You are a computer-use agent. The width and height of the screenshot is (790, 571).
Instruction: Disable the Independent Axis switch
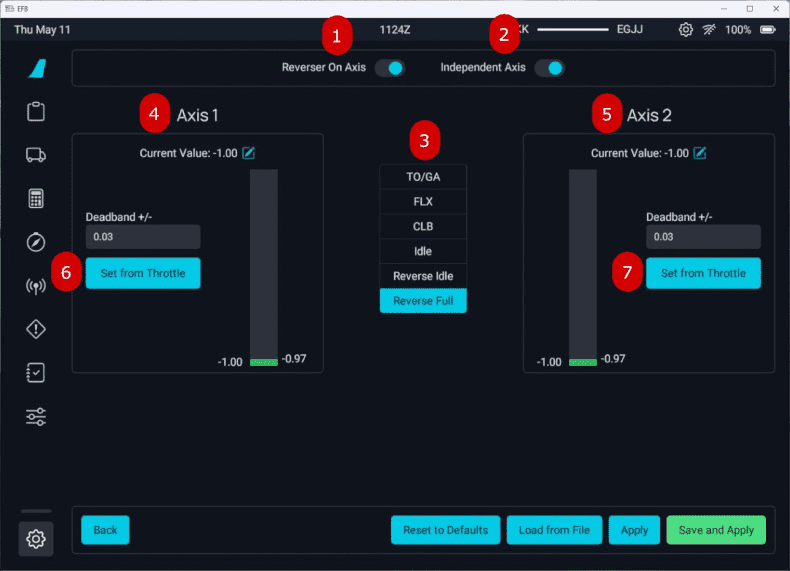[549, 68]
